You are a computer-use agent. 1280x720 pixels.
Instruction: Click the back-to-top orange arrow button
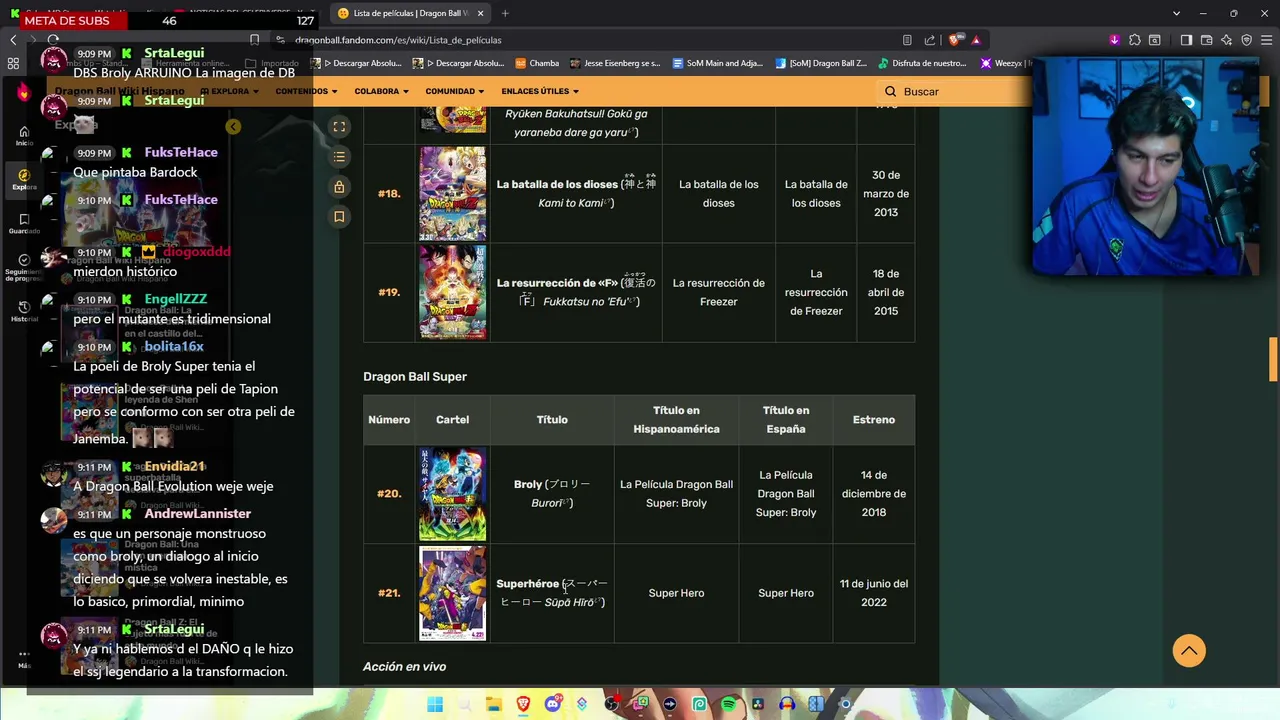(1189, 651)
